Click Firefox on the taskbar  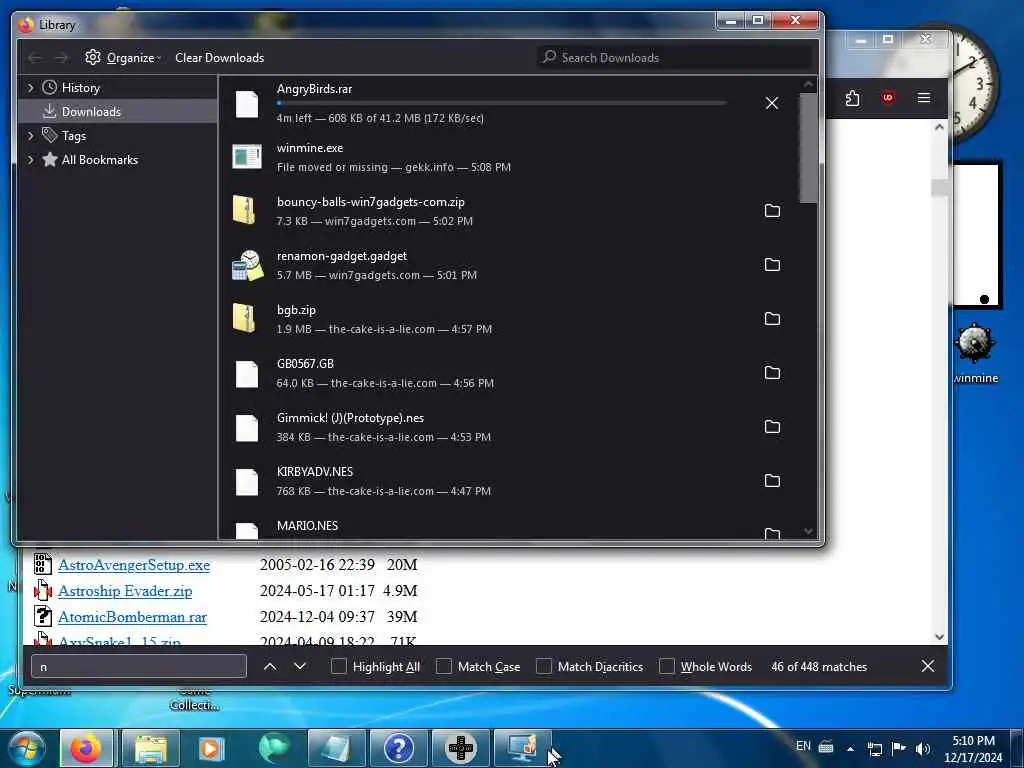86,748
